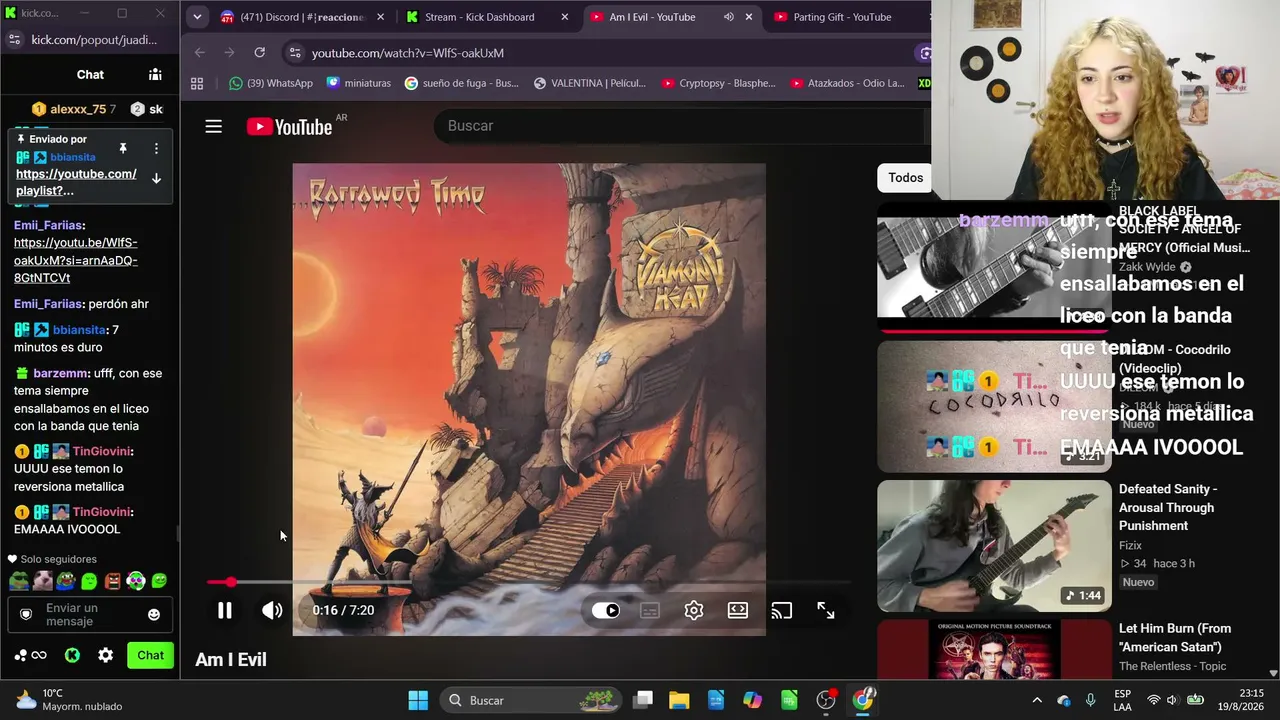Open the weather widget showing 10°C
The width and height of the screenshot is (1280, 720).
[x=68, y=700]
